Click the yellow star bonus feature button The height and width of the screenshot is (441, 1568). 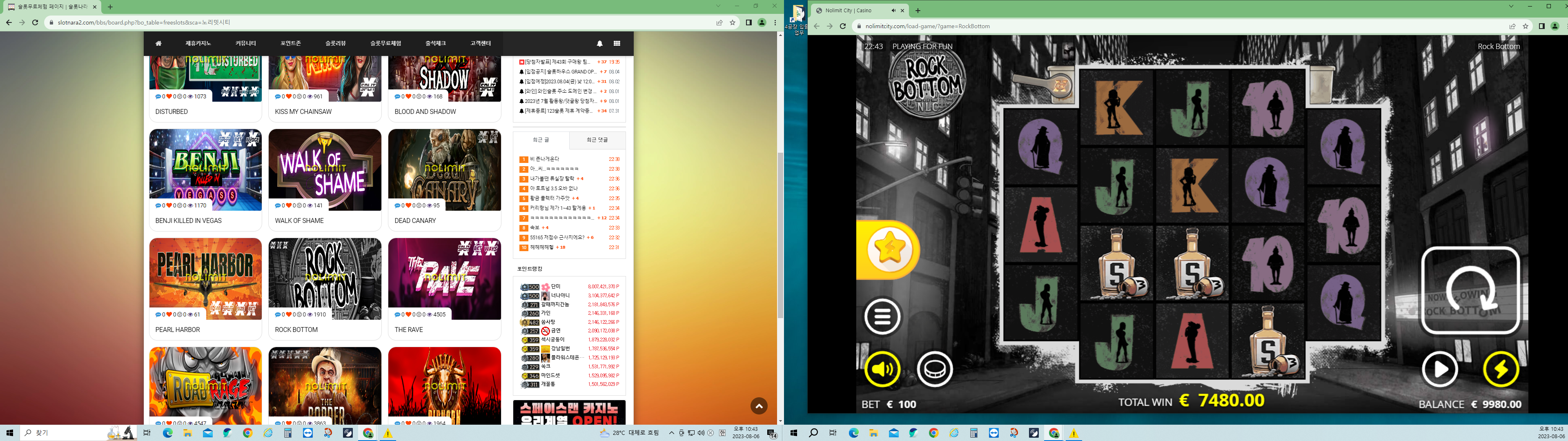(x=889, y=250)
